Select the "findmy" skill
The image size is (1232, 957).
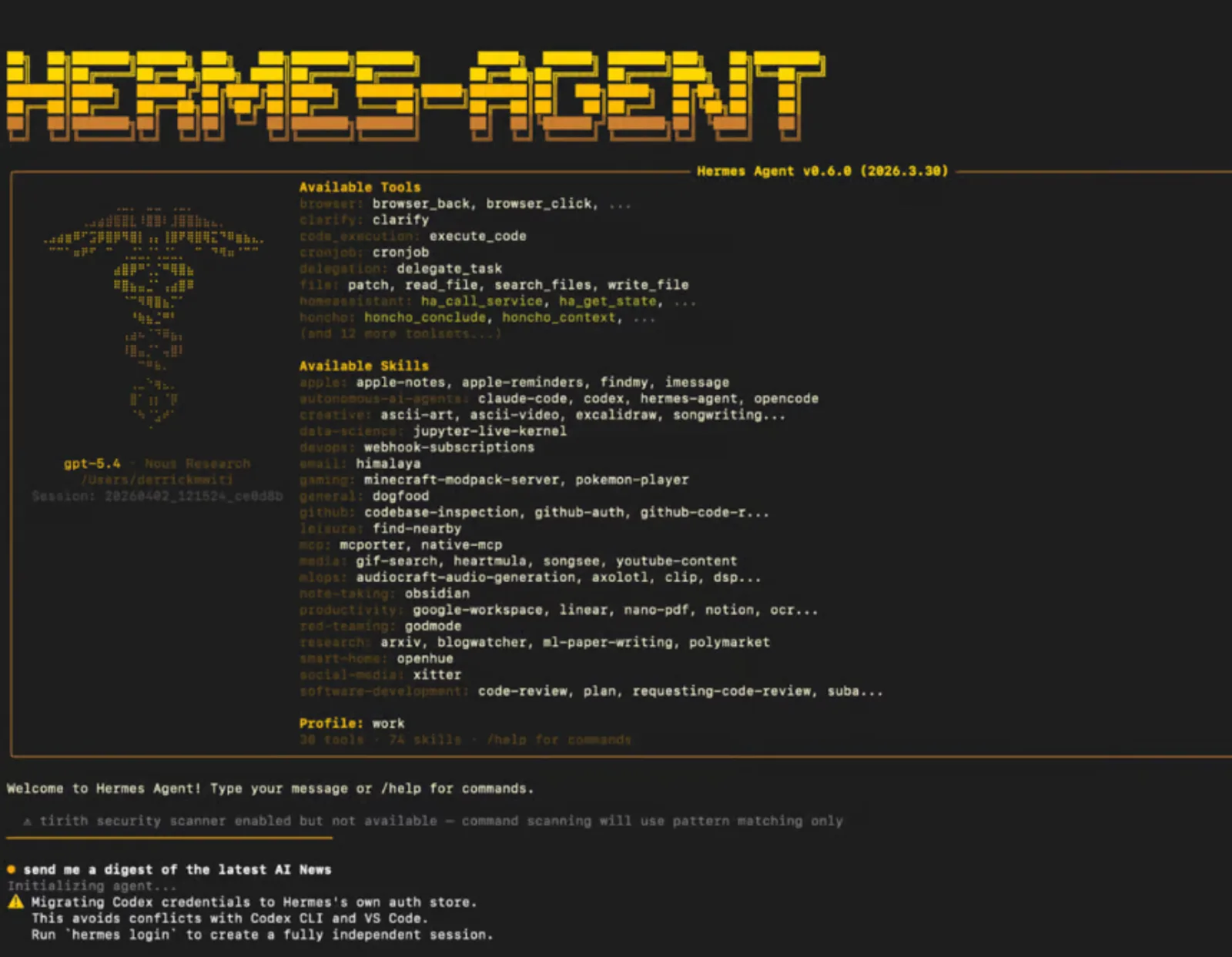point(624,382)
